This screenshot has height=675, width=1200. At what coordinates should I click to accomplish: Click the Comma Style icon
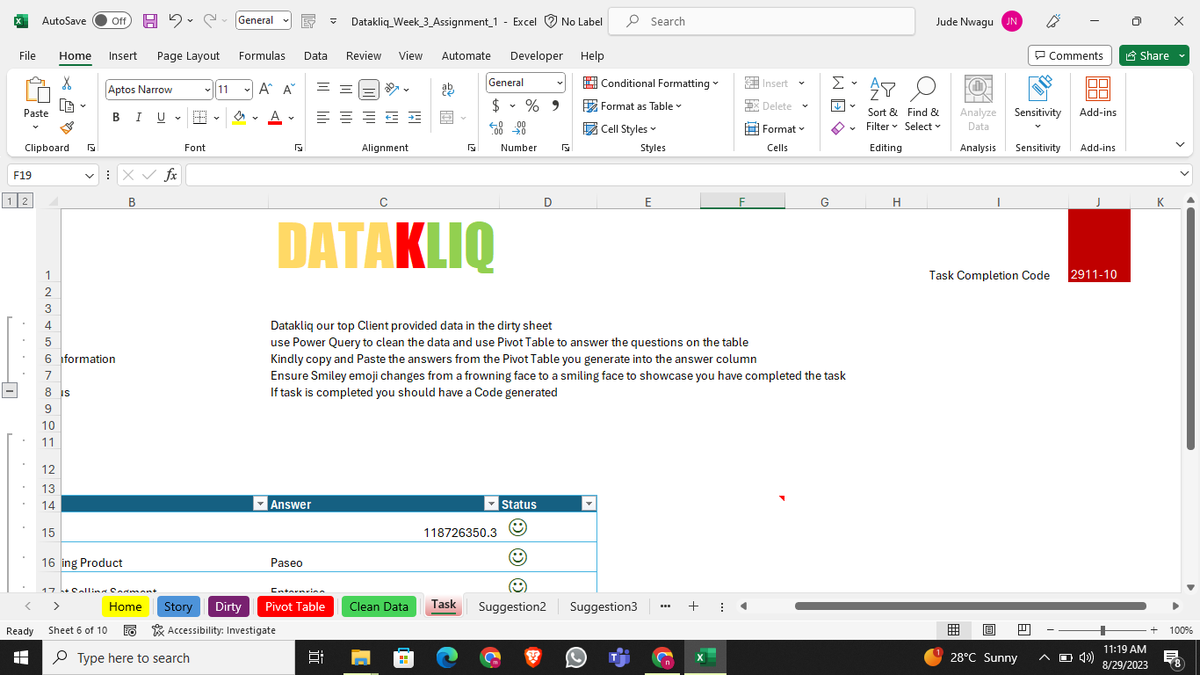click(x=555, y=106)
